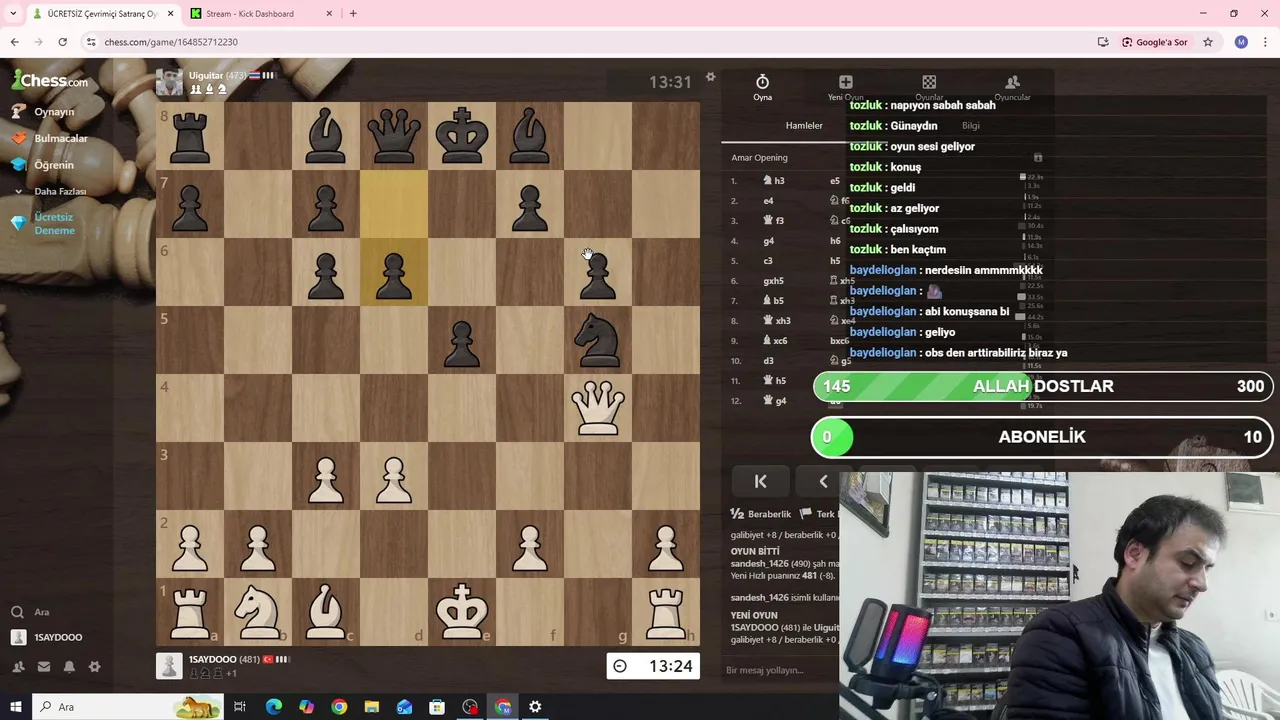This screenshot has width=1280, height=720.
Task: Click the Terk resign flag button
Action: click(817, 514)
